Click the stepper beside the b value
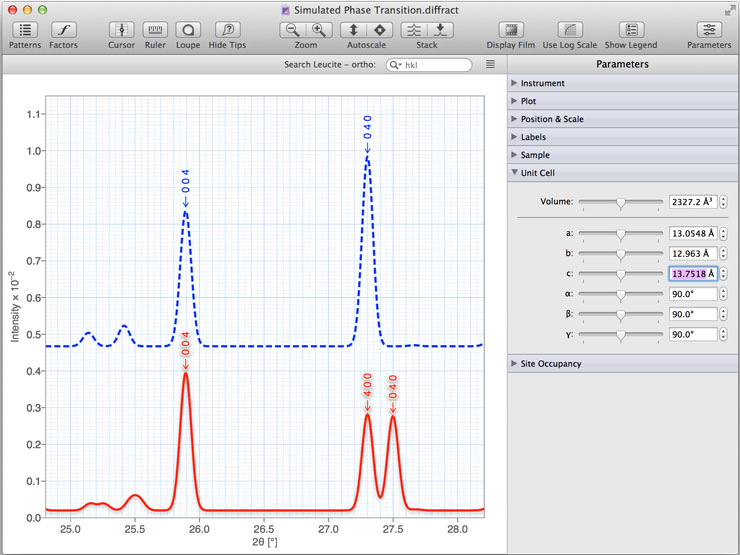This screenshot has width=740, height=555. pyautogui.click(x=723, y=253)
